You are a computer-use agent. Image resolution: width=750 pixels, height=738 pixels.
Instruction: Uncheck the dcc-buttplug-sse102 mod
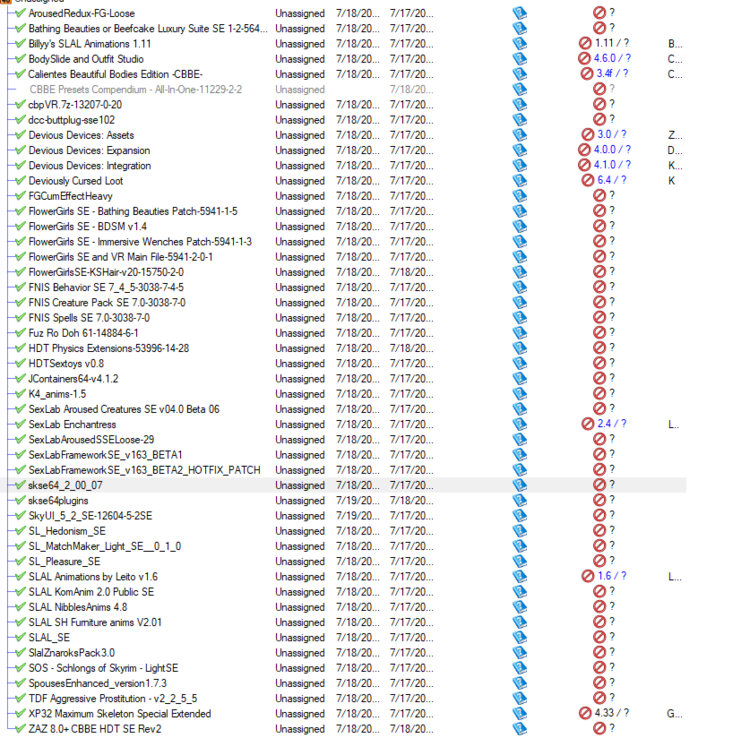[x=20, y=119]
